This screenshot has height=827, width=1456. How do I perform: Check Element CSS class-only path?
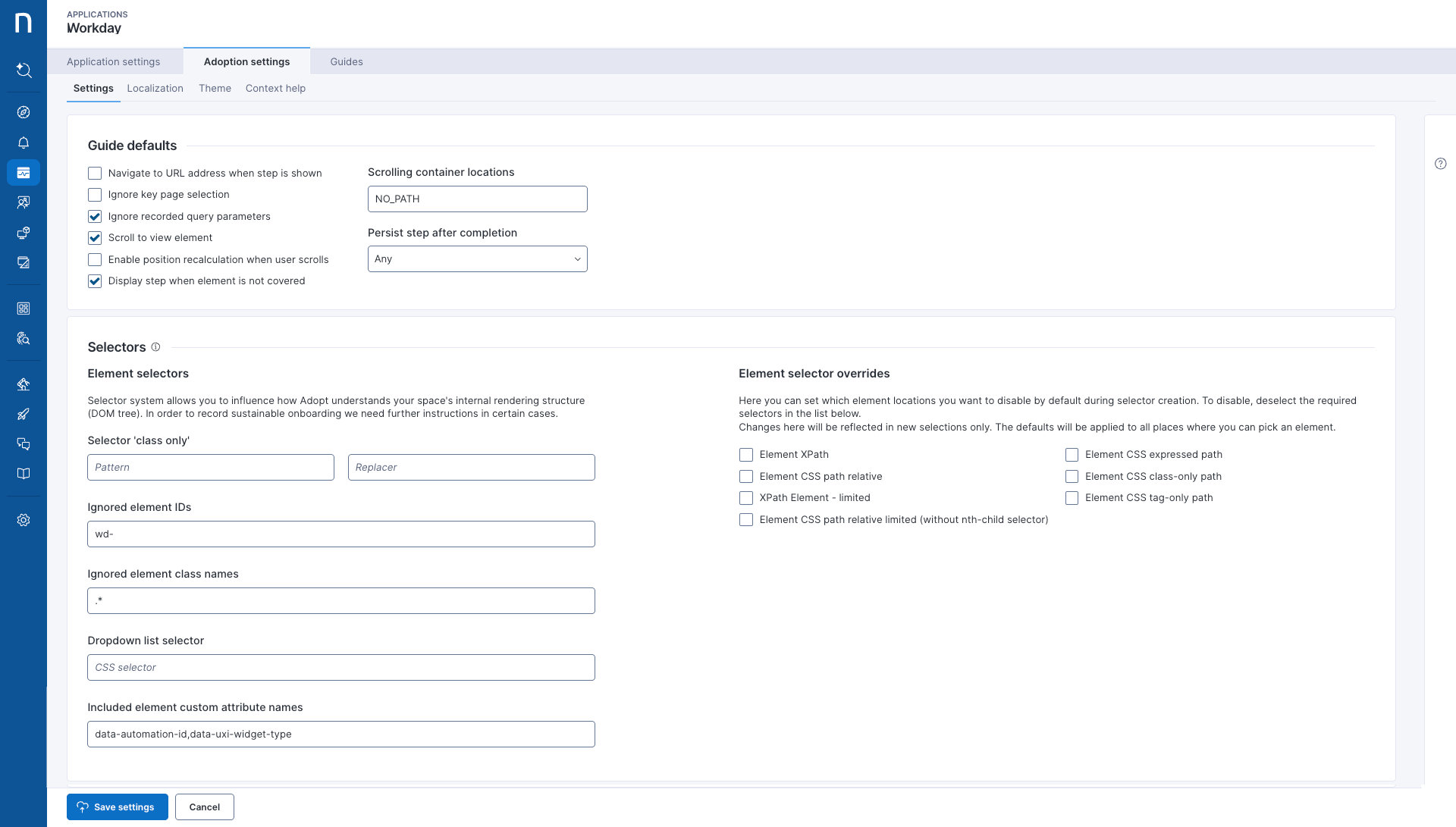point(1072,477)
